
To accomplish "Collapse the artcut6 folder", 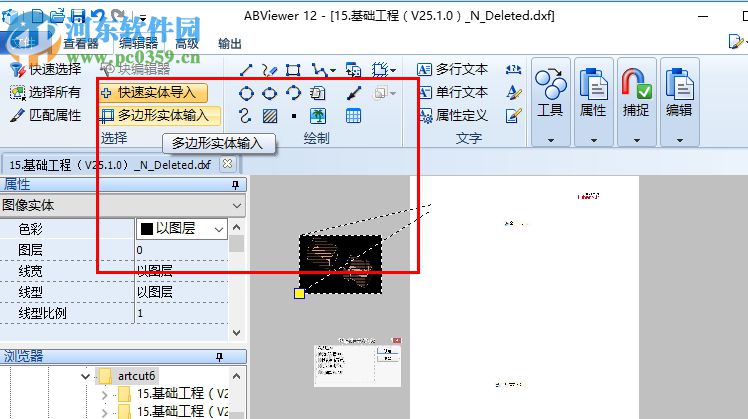I will point(85,377).
